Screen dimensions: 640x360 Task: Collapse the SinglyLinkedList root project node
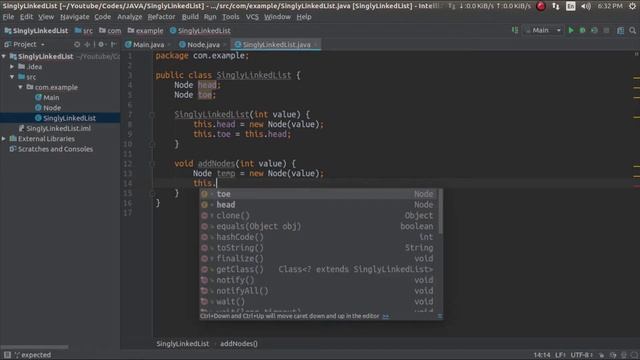4,56
